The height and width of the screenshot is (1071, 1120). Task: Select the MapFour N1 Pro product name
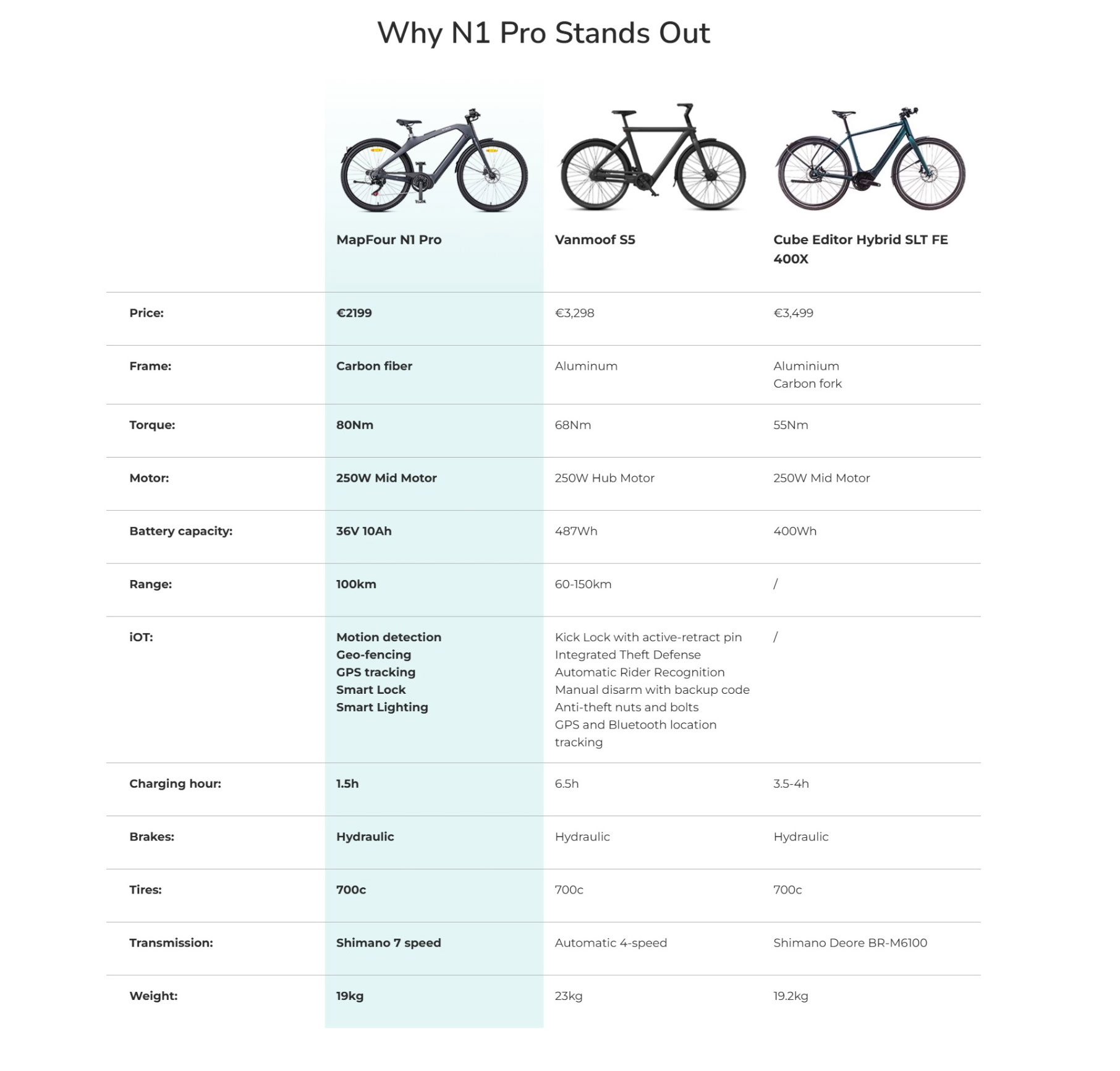pos(389,240)
